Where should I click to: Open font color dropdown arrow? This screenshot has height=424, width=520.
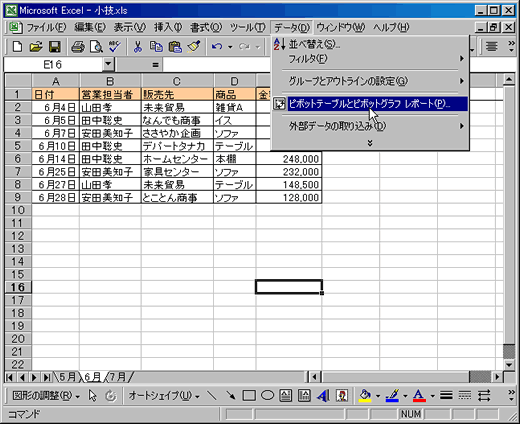tap(432, 396)
